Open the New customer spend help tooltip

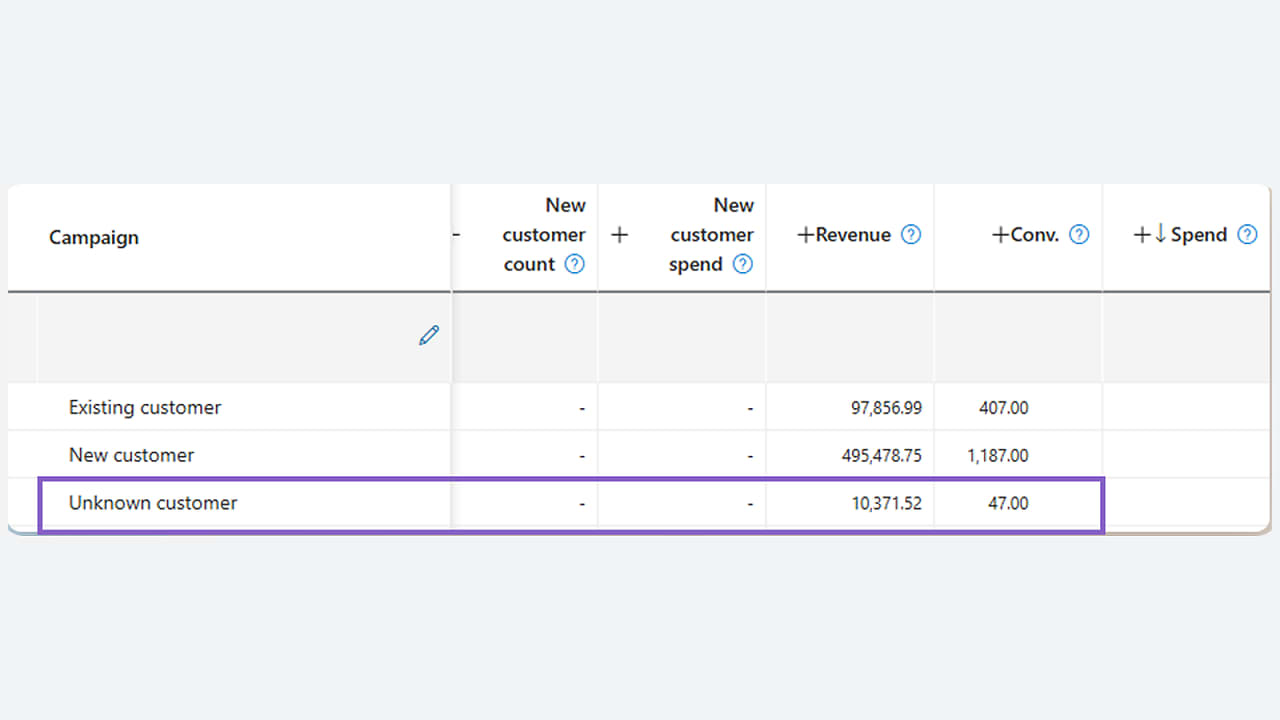742,264
